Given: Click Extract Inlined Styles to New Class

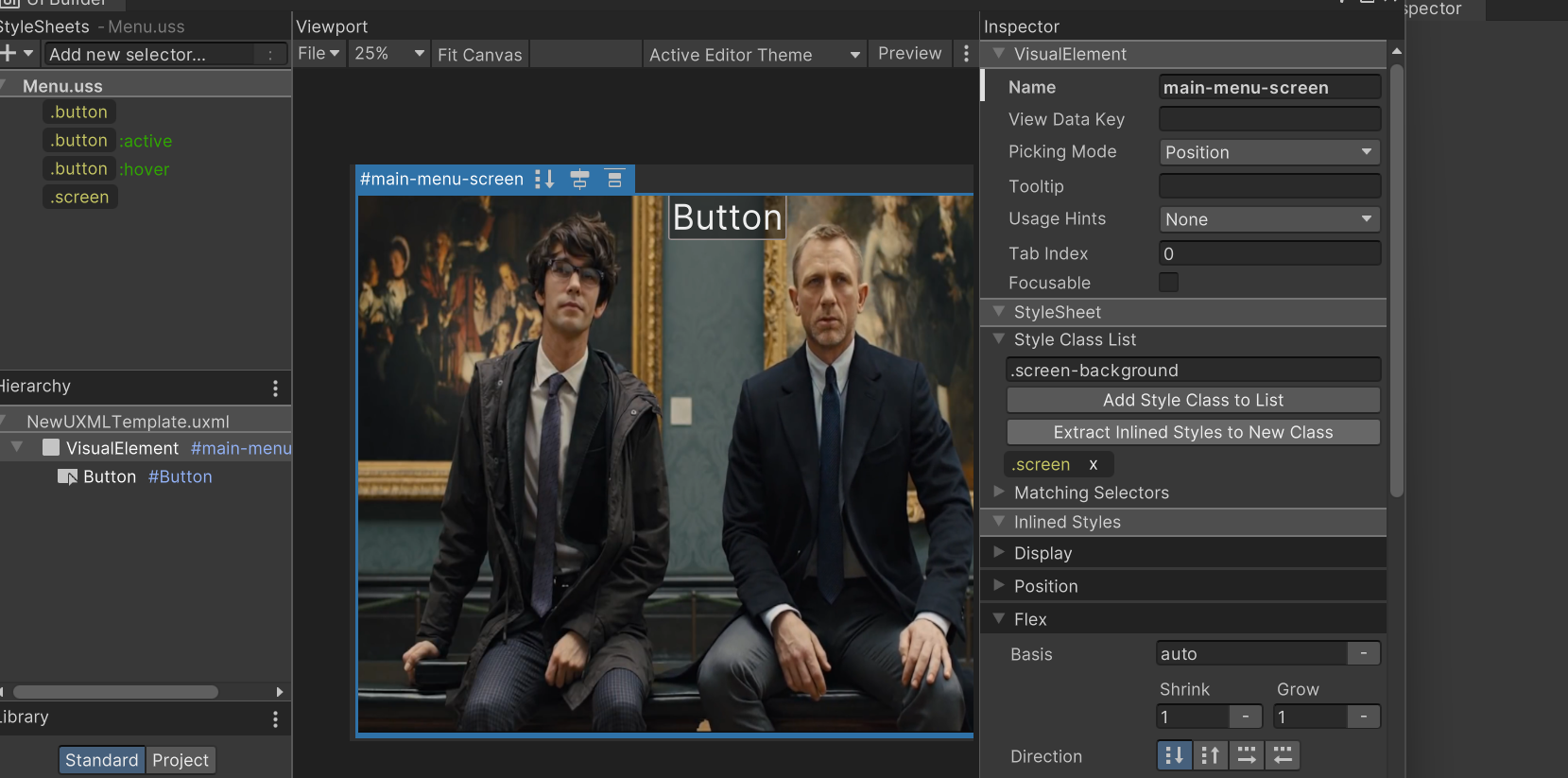Looking at the screenshot, I should (1194, 432).
